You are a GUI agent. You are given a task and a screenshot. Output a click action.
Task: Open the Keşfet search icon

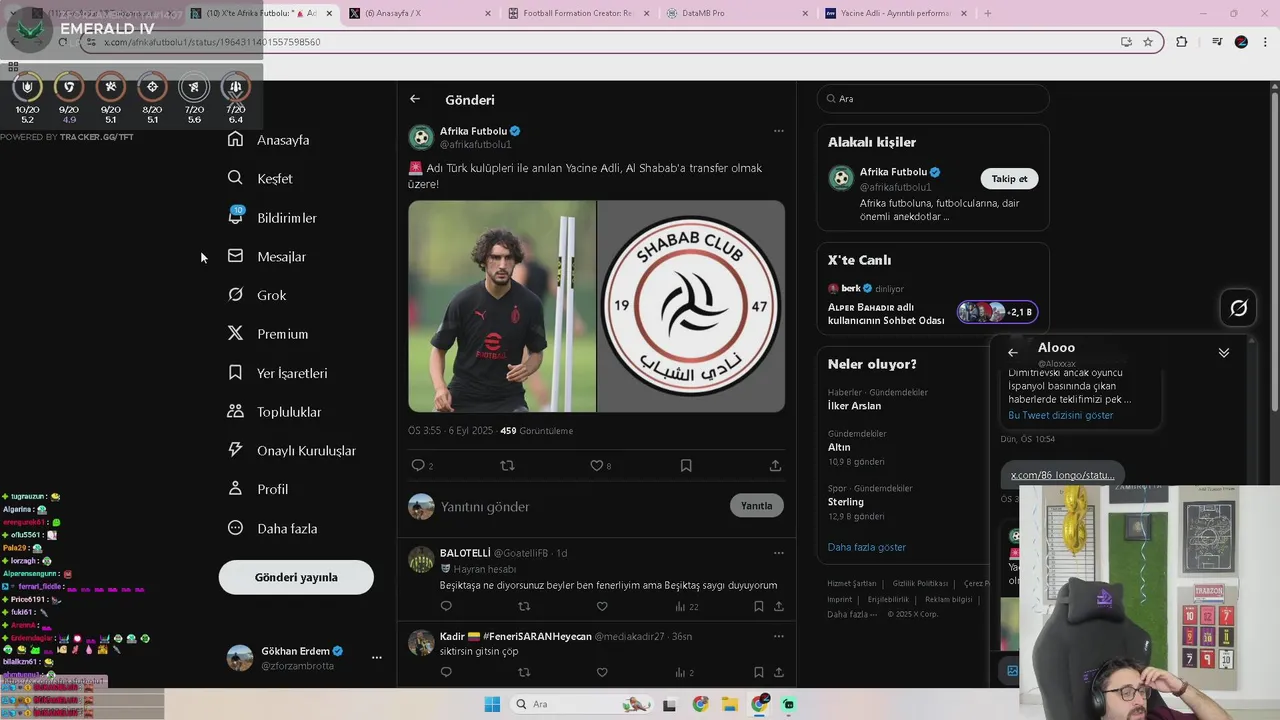click(235, 178)
